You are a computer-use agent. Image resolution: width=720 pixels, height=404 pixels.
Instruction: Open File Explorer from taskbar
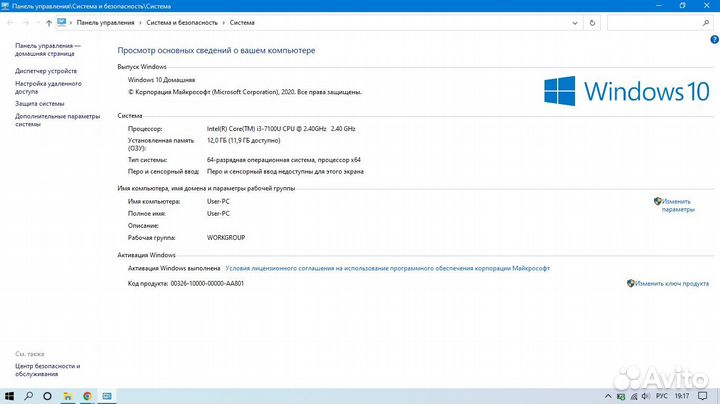(68, 396)
